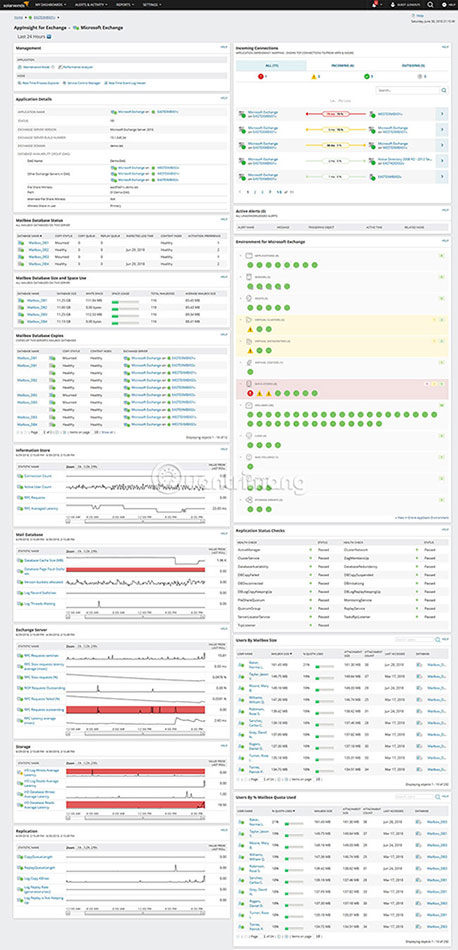458x950 pixels.
Task: Expand the Active Directory connection row arrow
Action: click(442, 161)
